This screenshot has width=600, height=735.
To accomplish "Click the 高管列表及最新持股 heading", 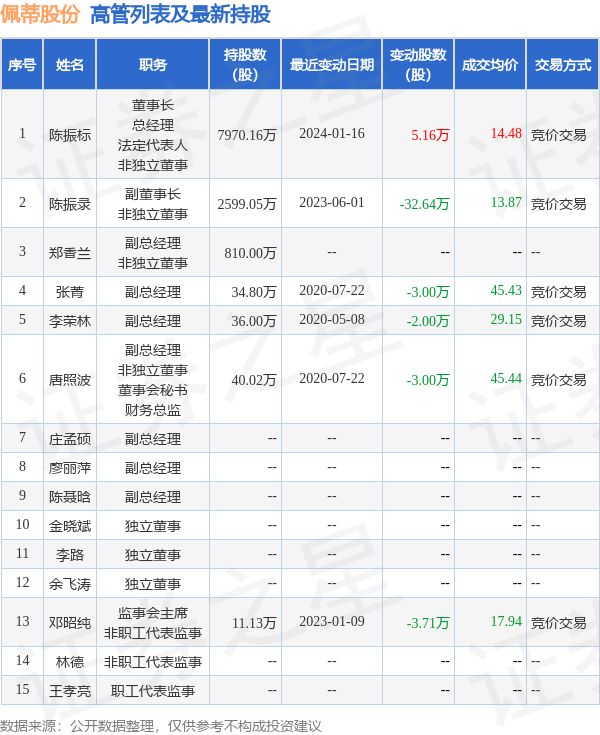I will (x=180, y=14).
